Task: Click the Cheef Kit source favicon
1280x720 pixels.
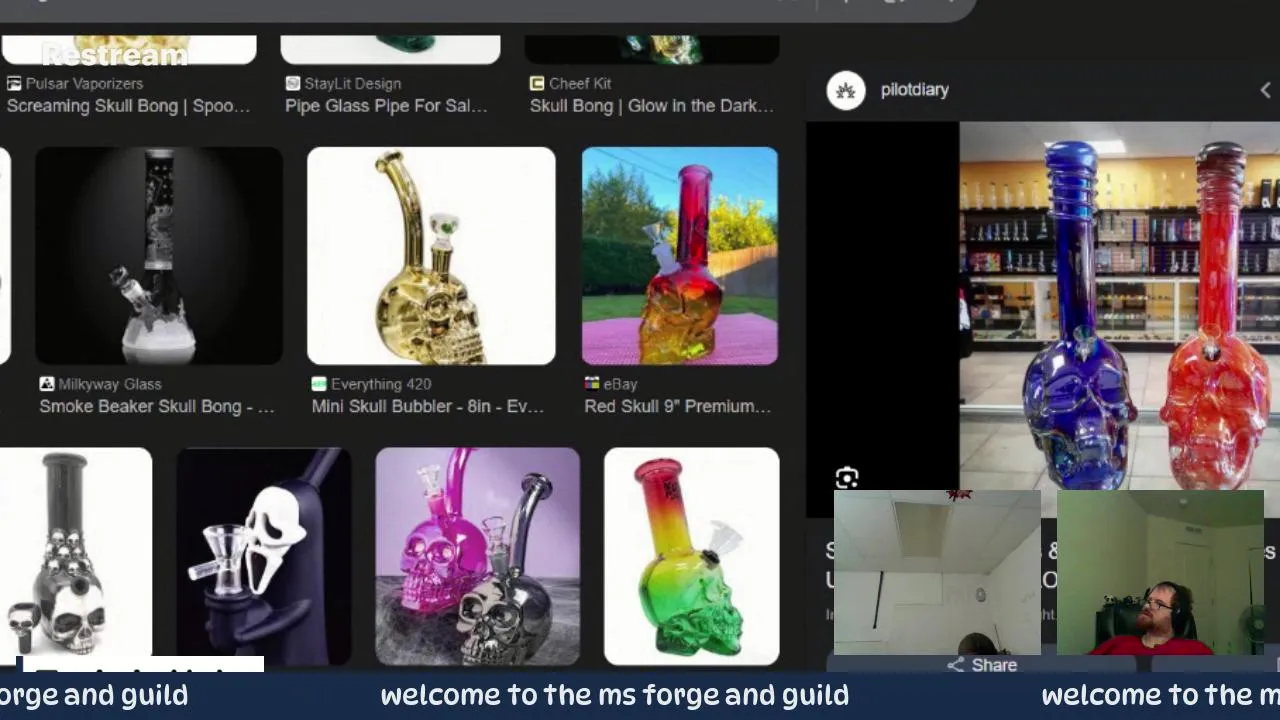Action: 537,84
